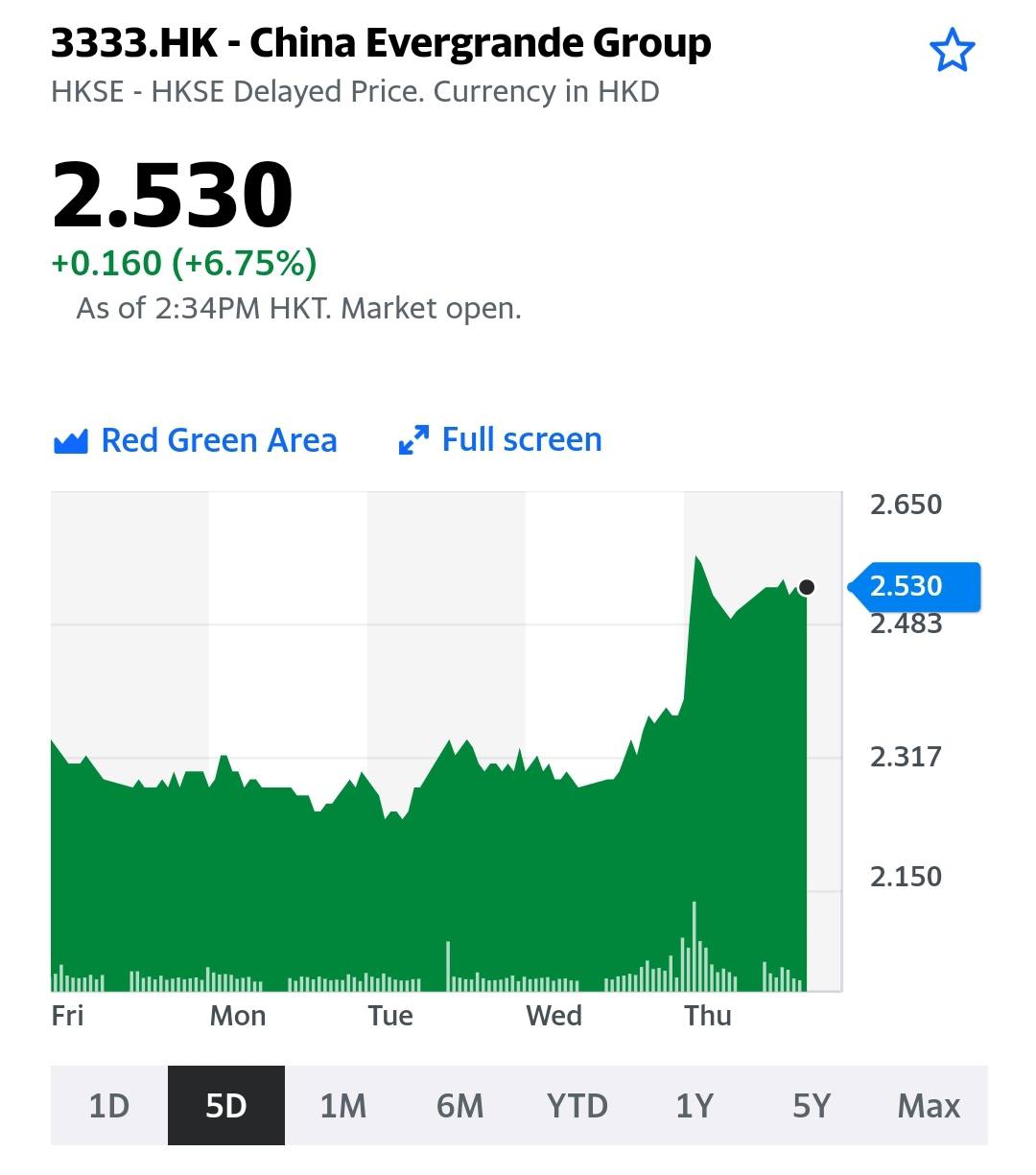Click the 2.483 axis label

pyautogui.click(x=906, y=624)
